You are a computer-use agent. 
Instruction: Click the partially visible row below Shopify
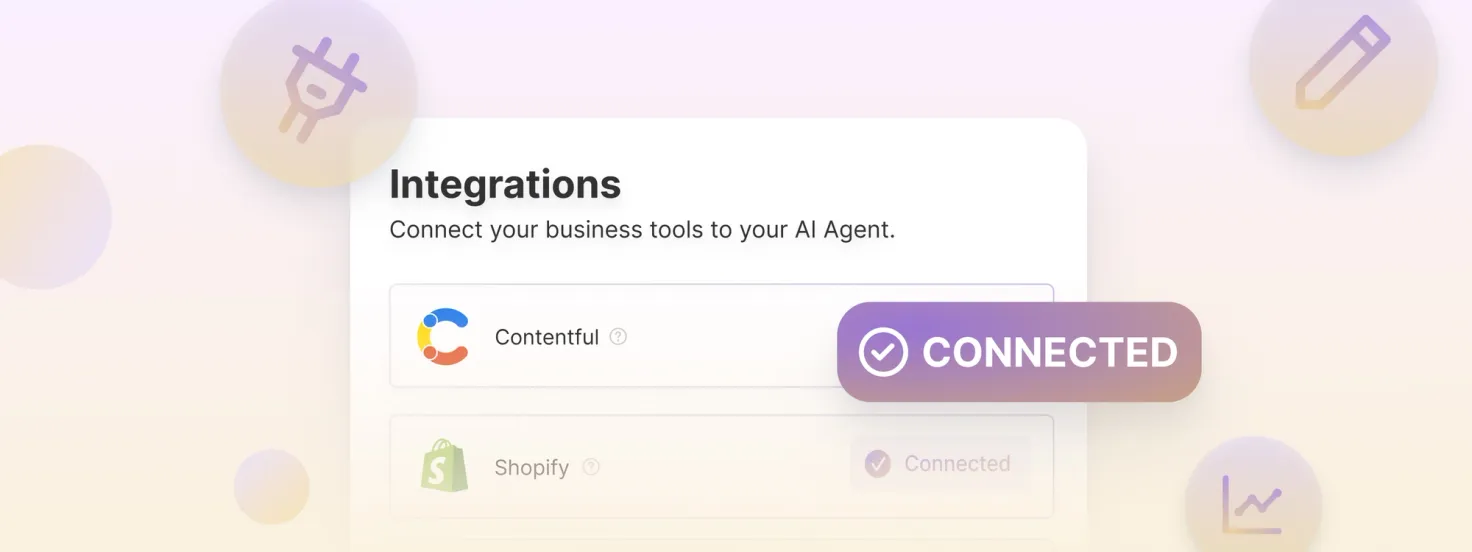[721, 548]
